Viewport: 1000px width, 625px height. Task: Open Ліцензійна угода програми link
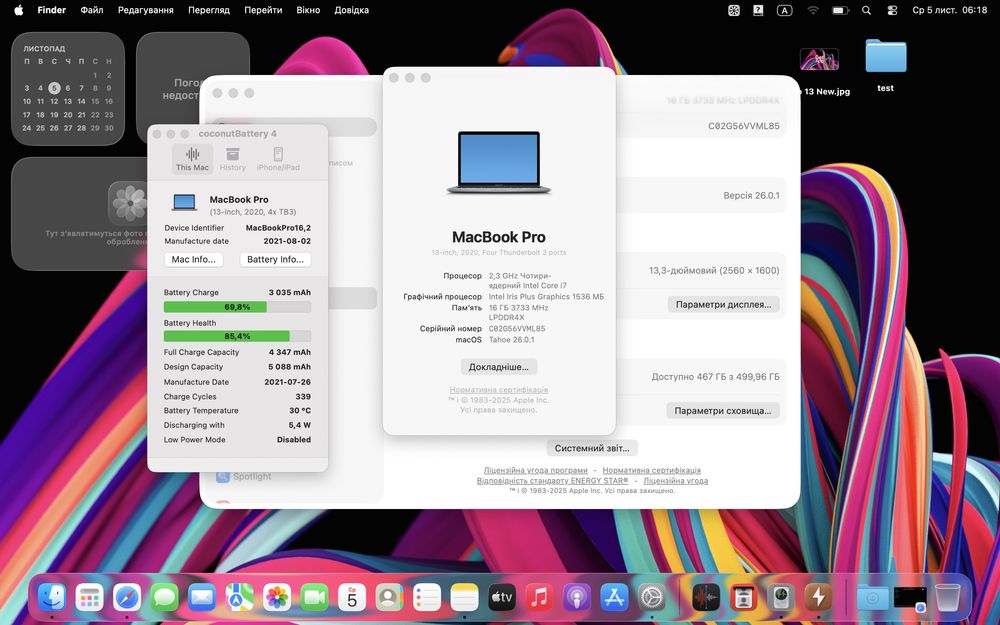535,470
